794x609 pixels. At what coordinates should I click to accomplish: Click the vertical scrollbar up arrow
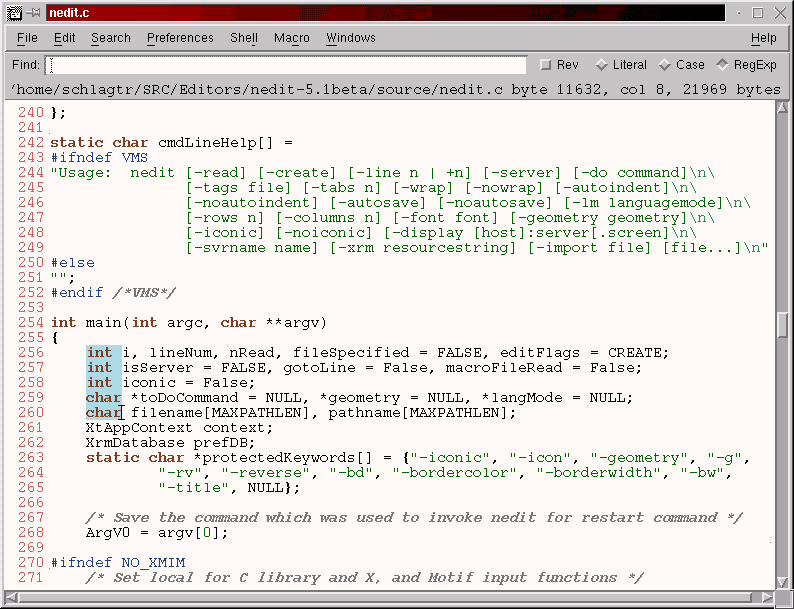pos(782,107)
